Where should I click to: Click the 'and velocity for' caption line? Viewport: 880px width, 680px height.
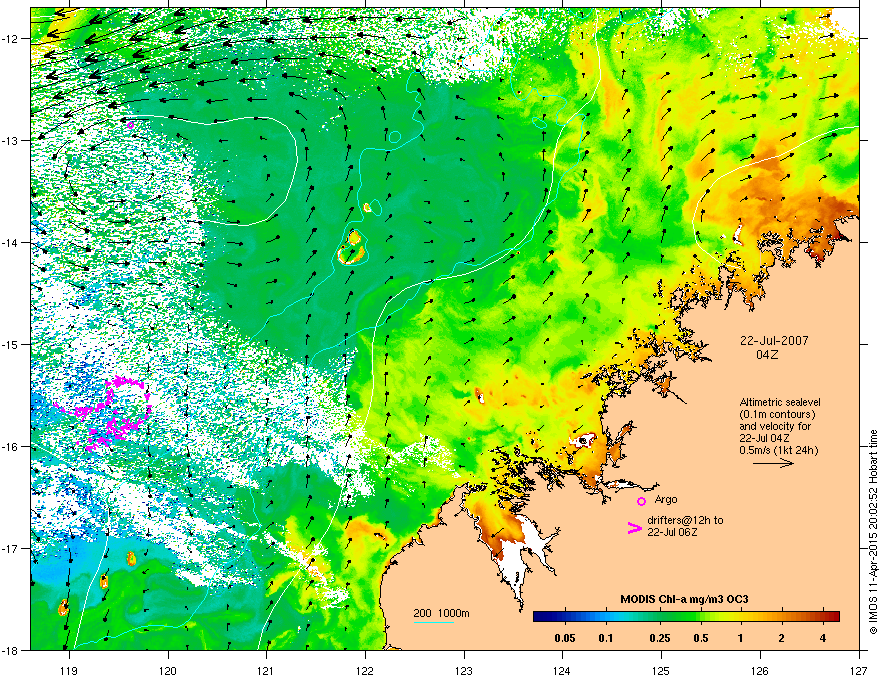point(775,426)
